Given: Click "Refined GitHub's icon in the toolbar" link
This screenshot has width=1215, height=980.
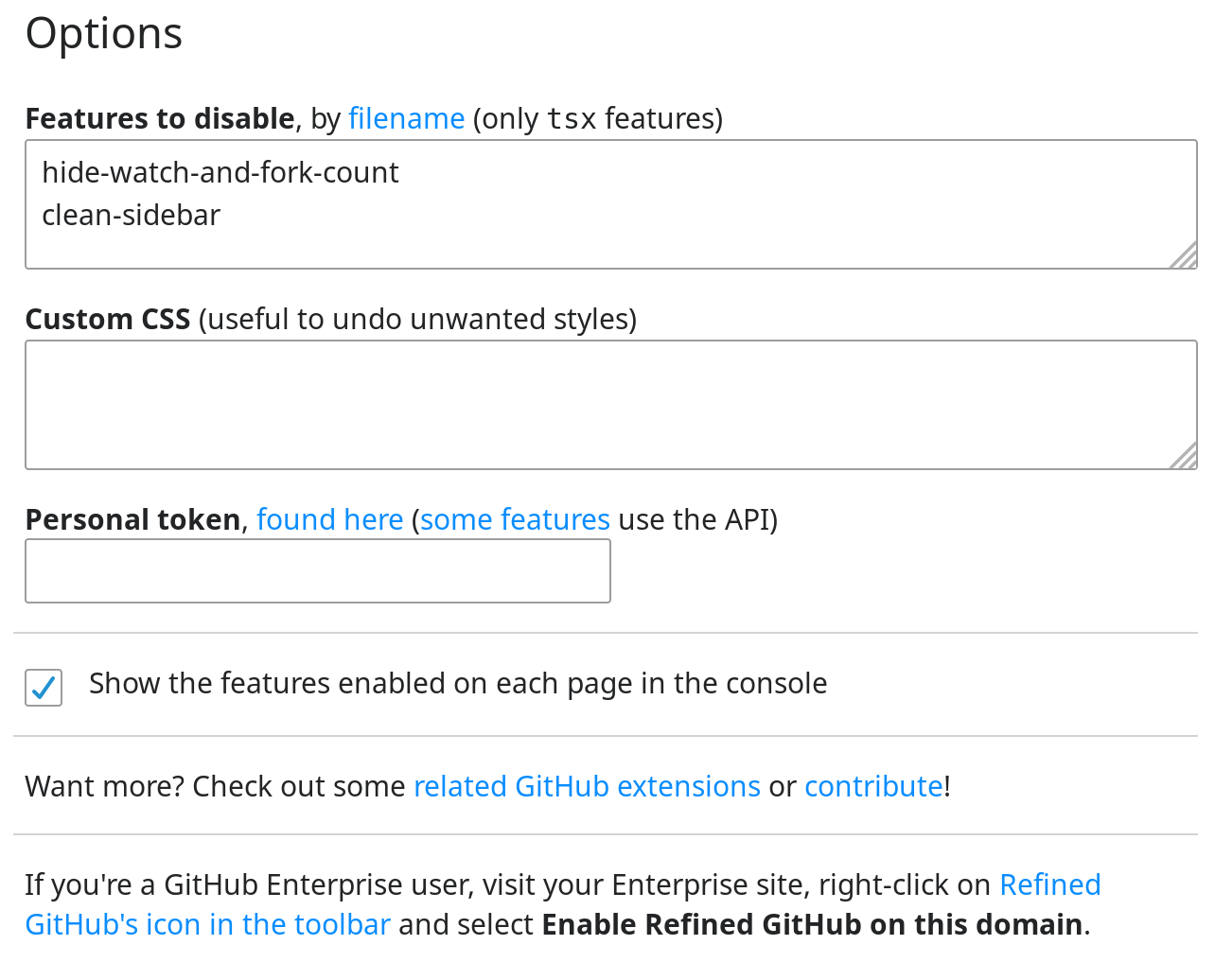Looking at the screenshot, I should coord(207,924).
